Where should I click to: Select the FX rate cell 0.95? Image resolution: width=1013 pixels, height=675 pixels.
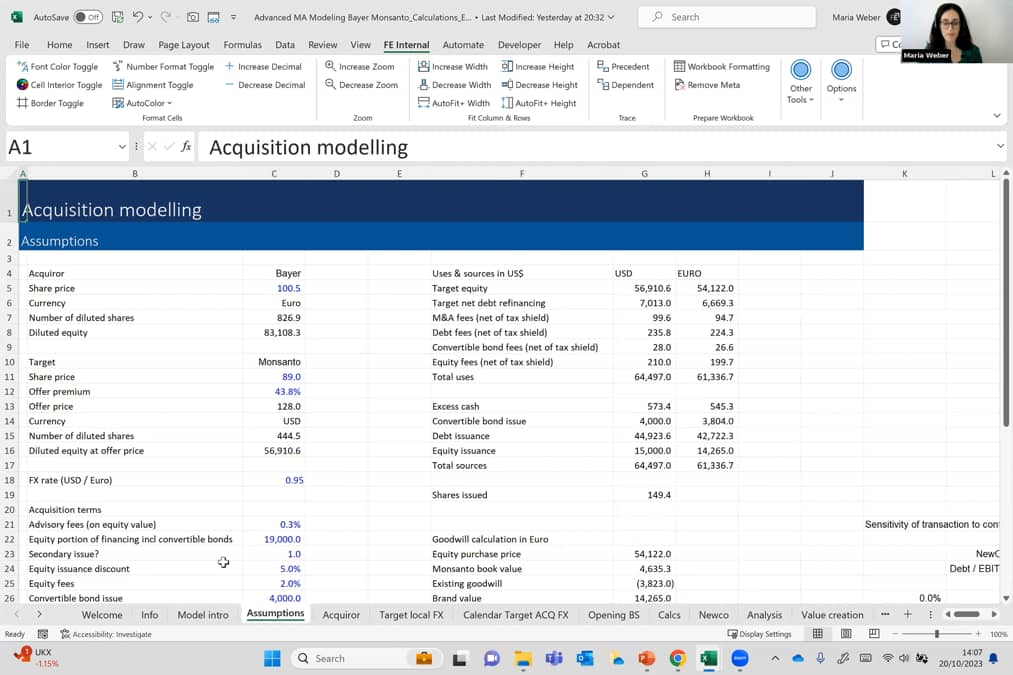pos(274,480)
